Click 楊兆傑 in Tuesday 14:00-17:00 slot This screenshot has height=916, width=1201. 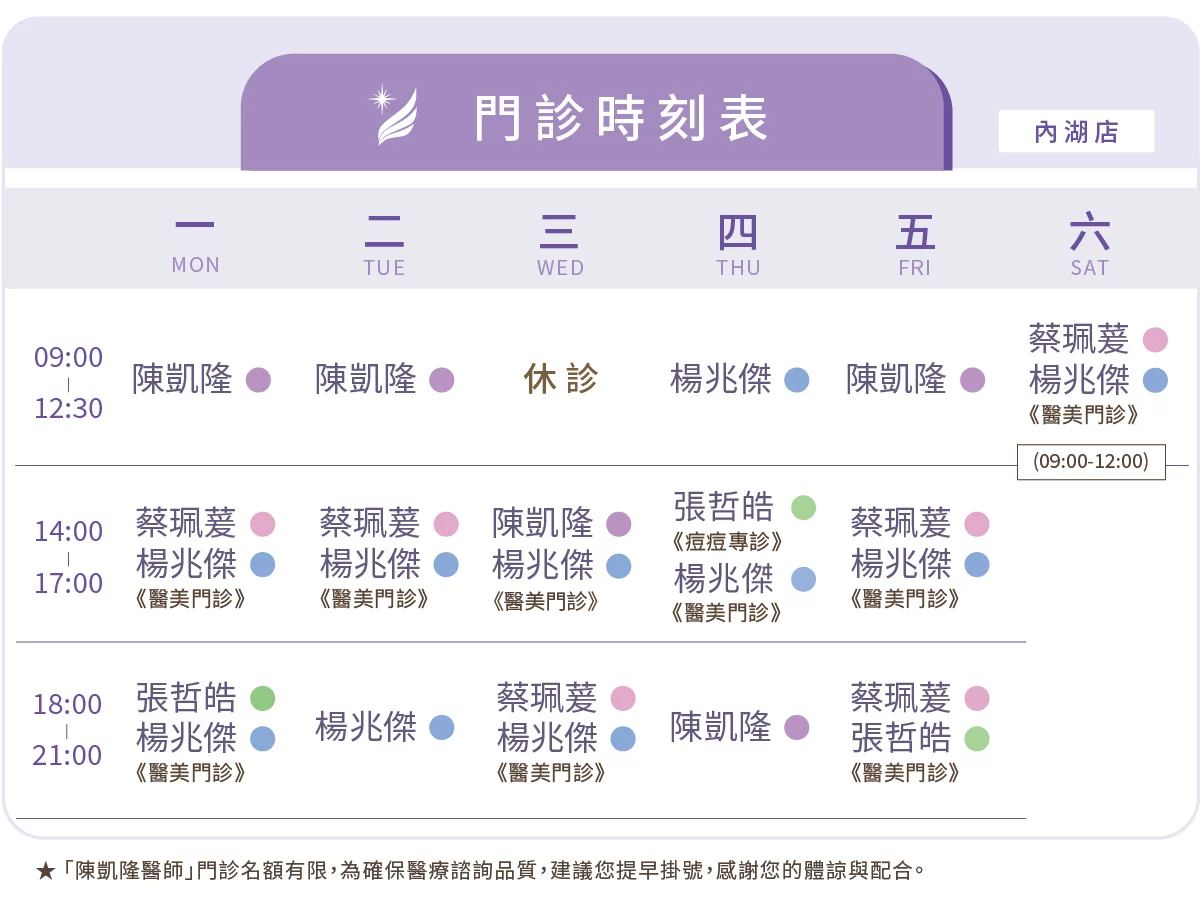(x=370, y=564)
